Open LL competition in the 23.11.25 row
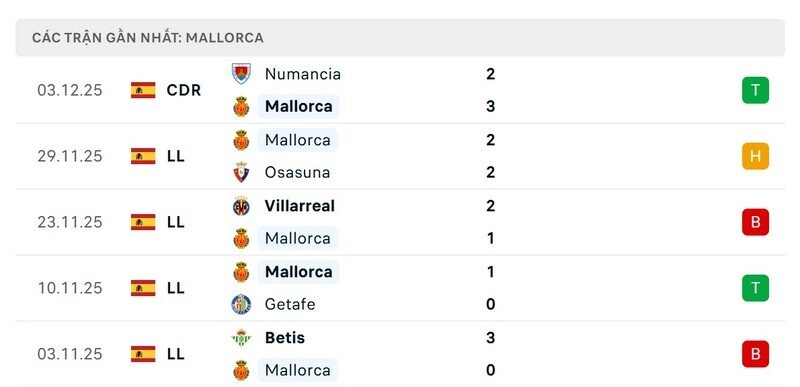 [176, 222]
